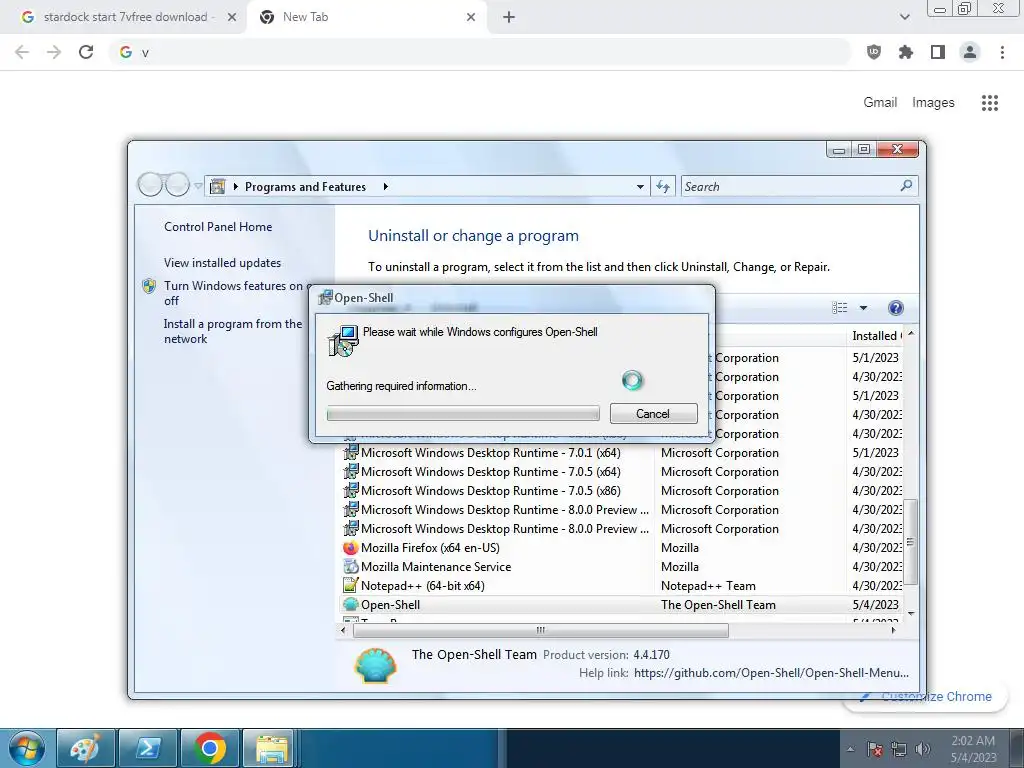Image resolution: width=1024 pixels, height=768 pixels.
Task: Open the Windows Start orb
Action: pos(26,748)
